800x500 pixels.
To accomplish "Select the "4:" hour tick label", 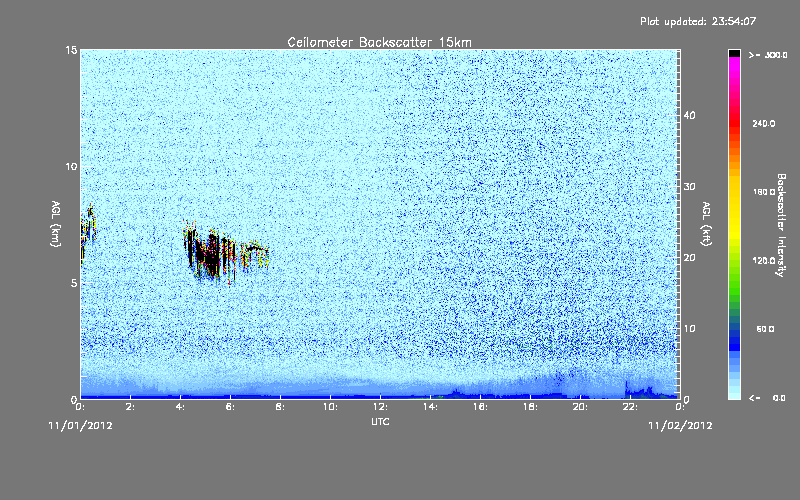I will 181,407.
